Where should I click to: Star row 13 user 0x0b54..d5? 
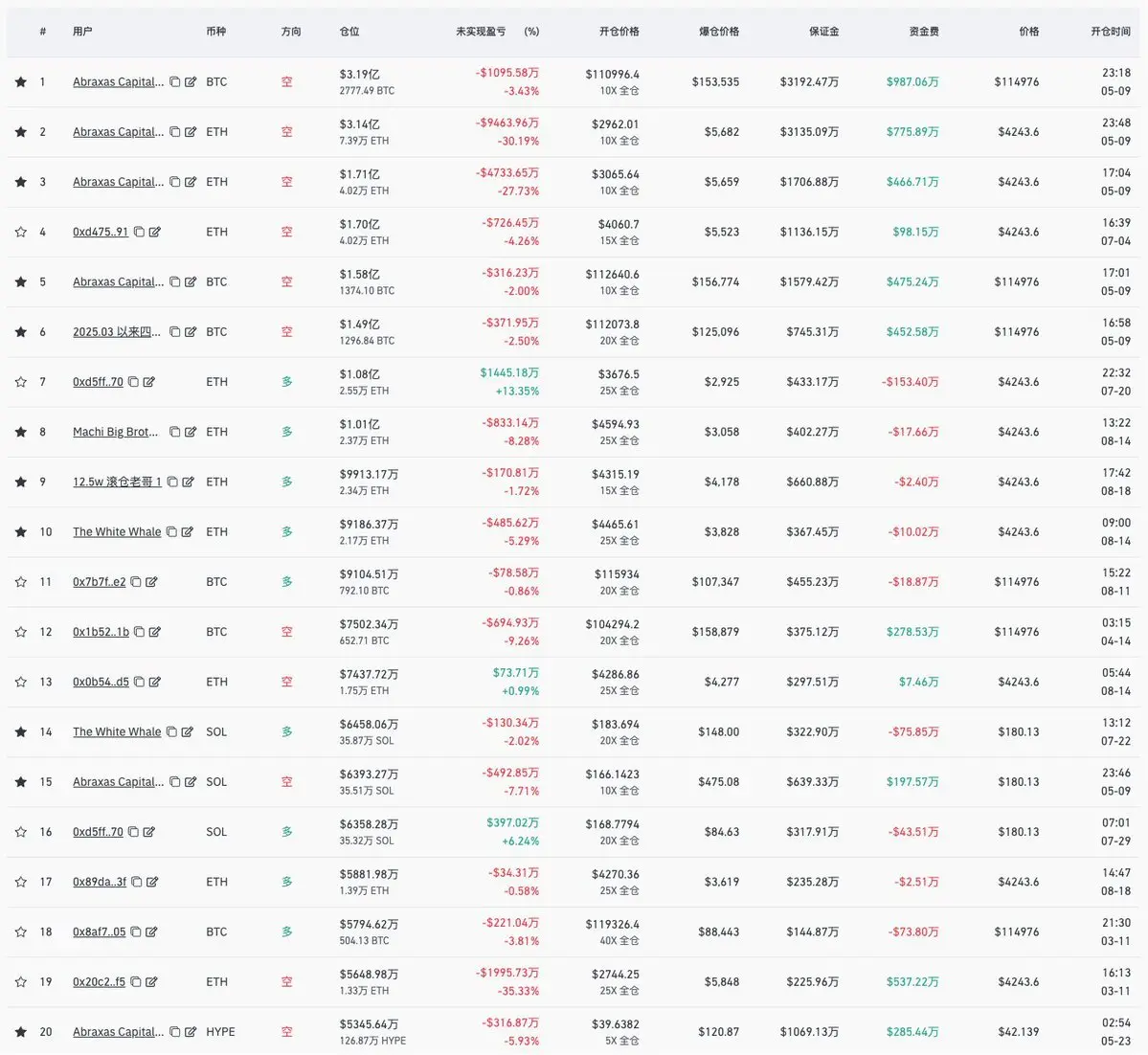click(x=20, y=683)
